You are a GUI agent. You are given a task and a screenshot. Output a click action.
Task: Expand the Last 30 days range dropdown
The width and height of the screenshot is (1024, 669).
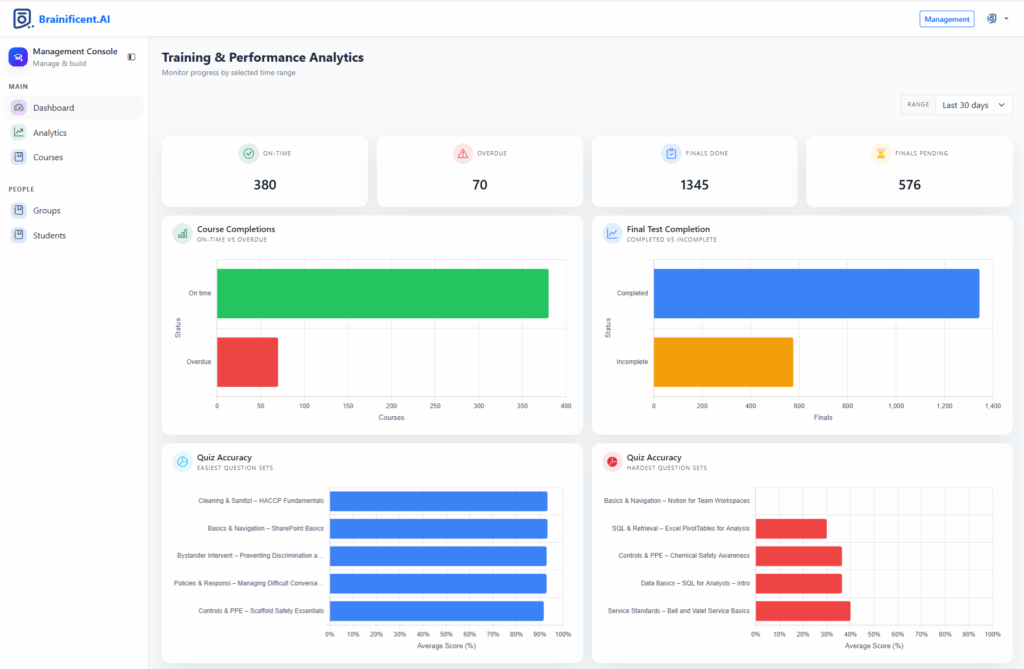[973, 105]
